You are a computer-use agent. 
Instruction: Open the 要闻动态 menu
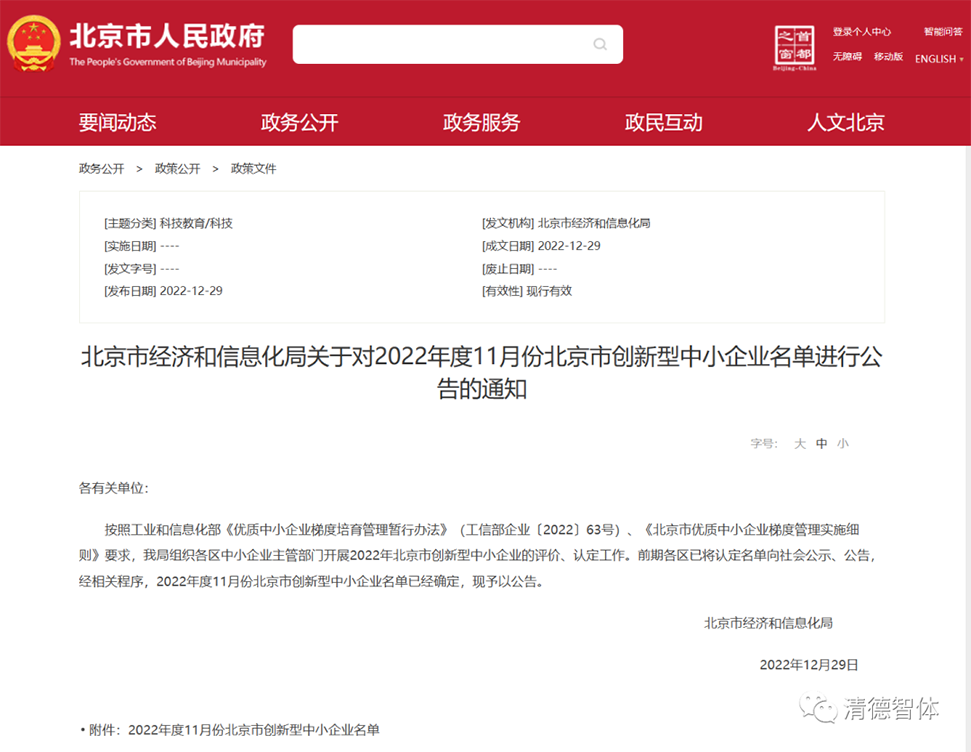(x=118, y=123)
